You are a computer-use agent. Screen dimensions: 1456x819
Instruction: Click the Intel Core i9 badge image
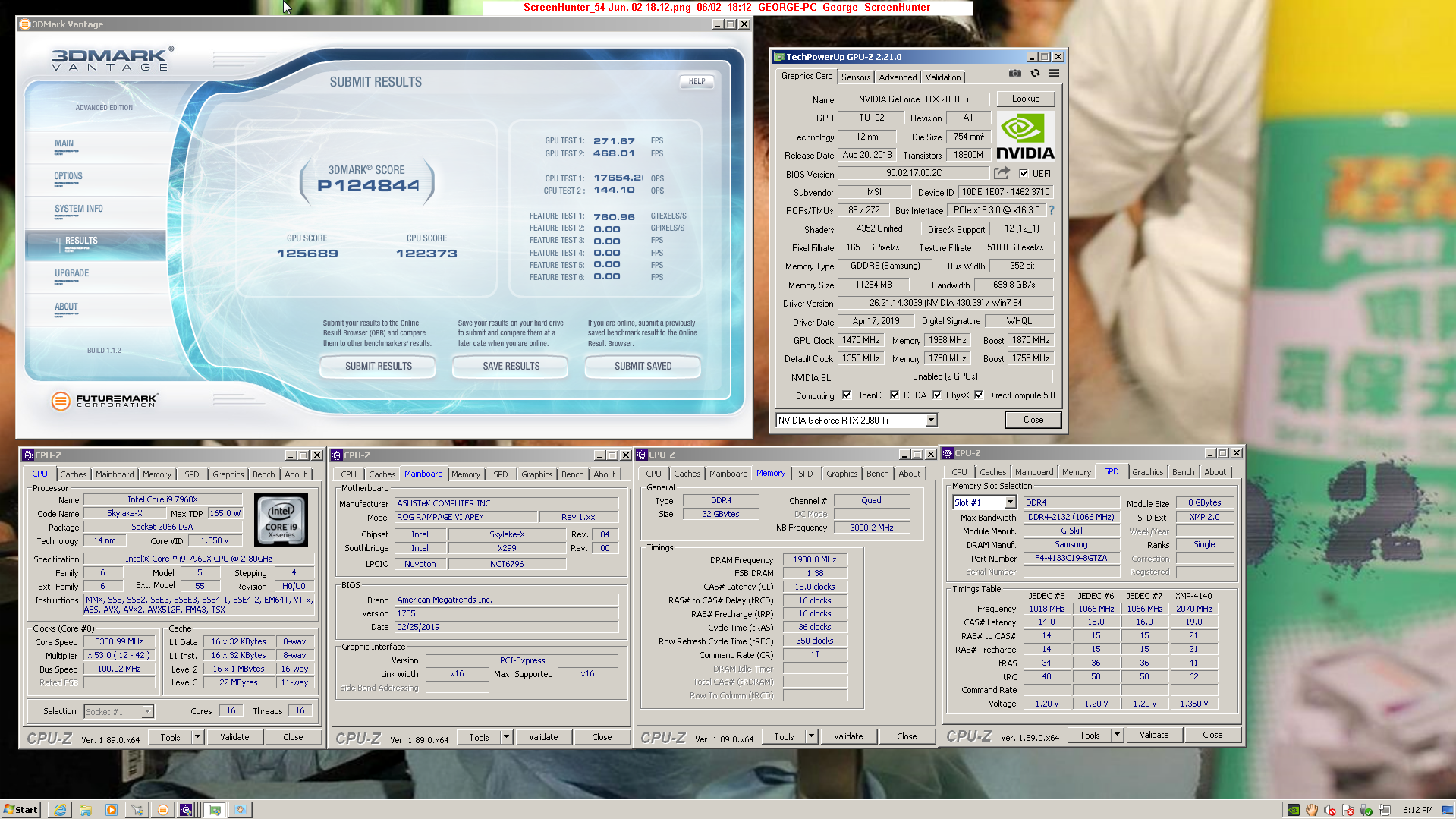click(x=281, y=520)
